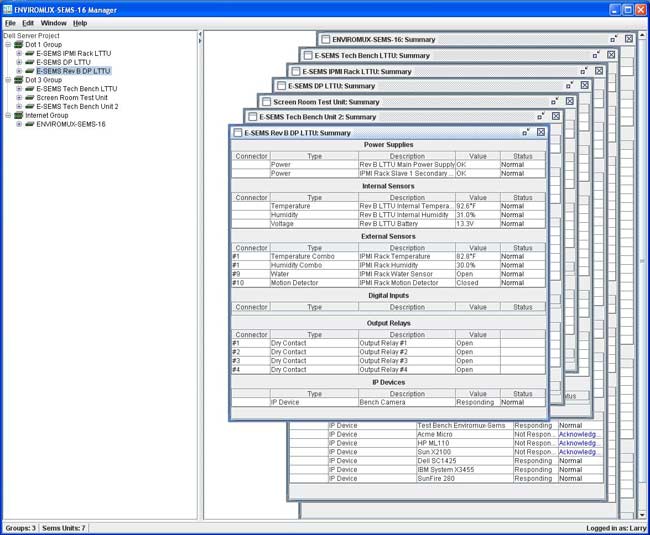Open the Window menu
650x535 pixels.
click(x=53, y=22)
